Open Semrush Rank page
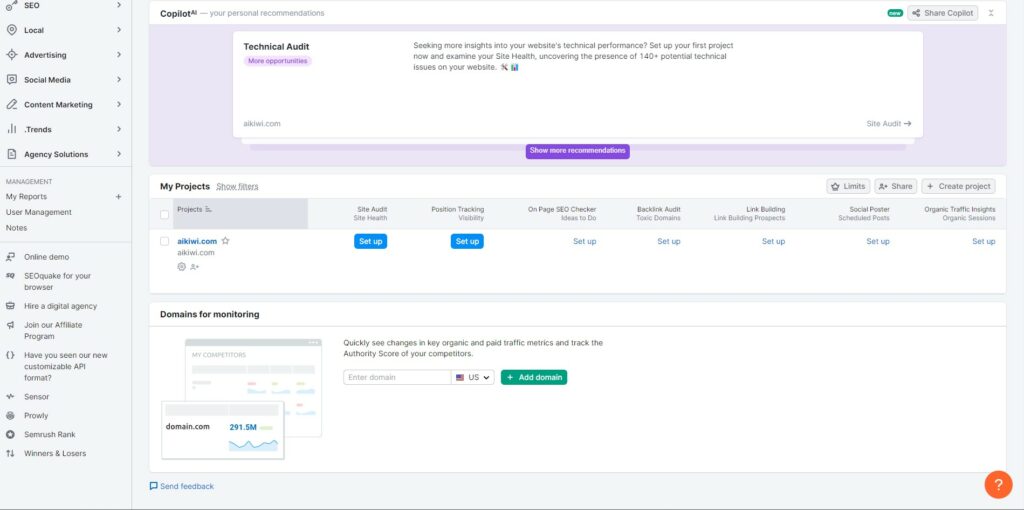1024x510 pixels. click(x=50, y=434)
